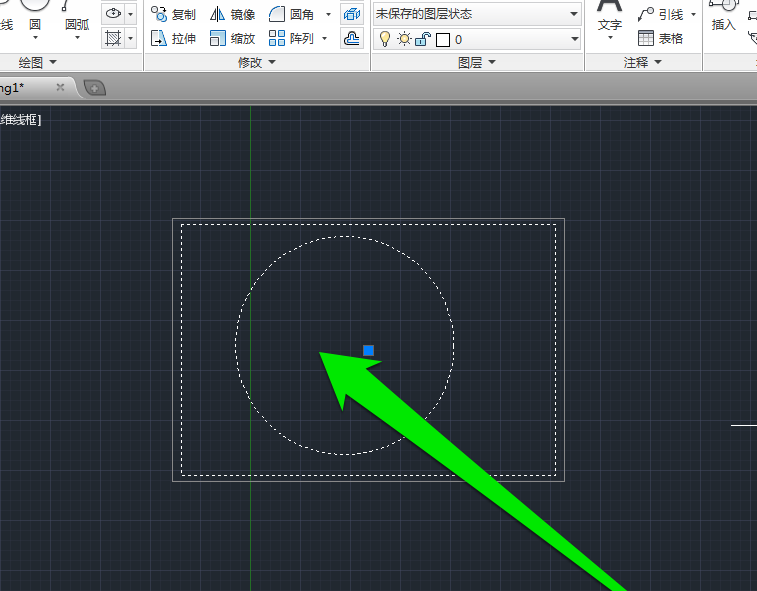Image resolution: width=757 pixels, height=591 pixels.
Task: Expand the 文字 (Text) dropdown arrow
Action: tap(610, 38)
